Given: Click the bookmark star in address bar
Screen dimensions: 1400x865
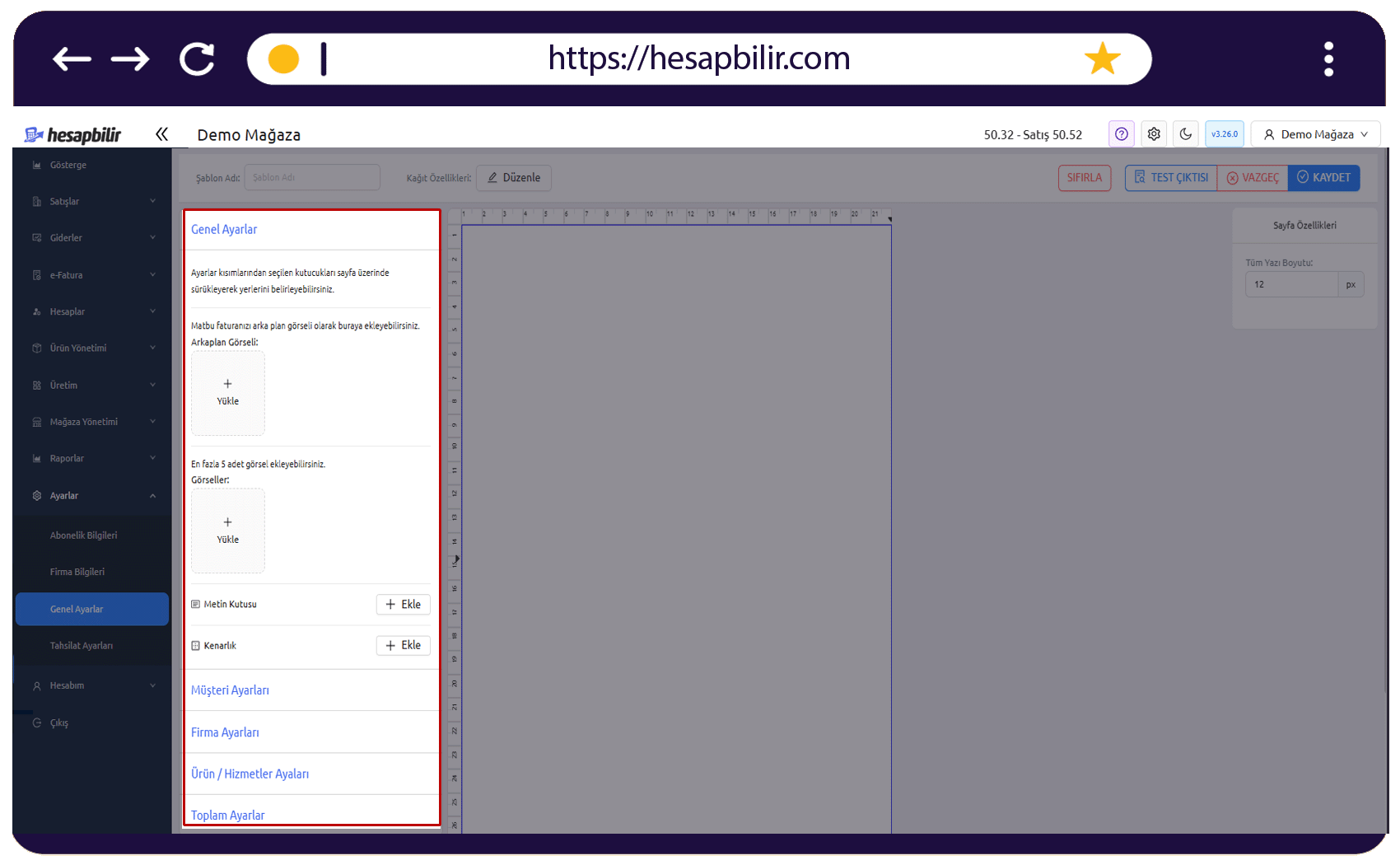Looking at the screenshot, I should click(x=1102, y=58).
